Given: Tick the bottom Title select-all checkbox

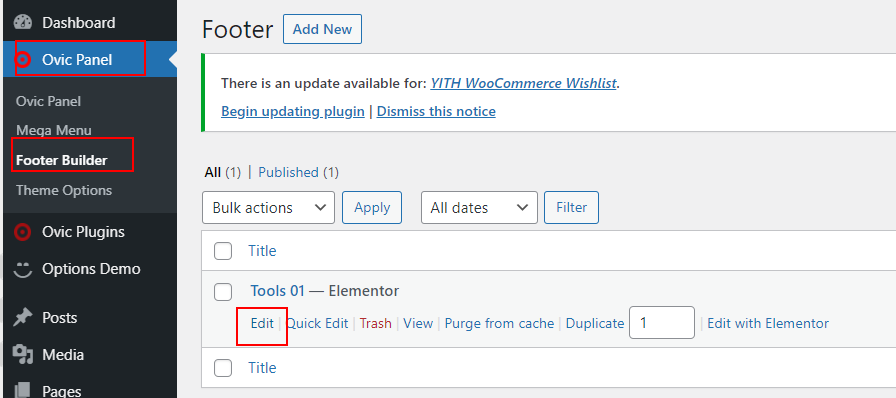Looking at the screenshot, I should [x=223, y=368].
